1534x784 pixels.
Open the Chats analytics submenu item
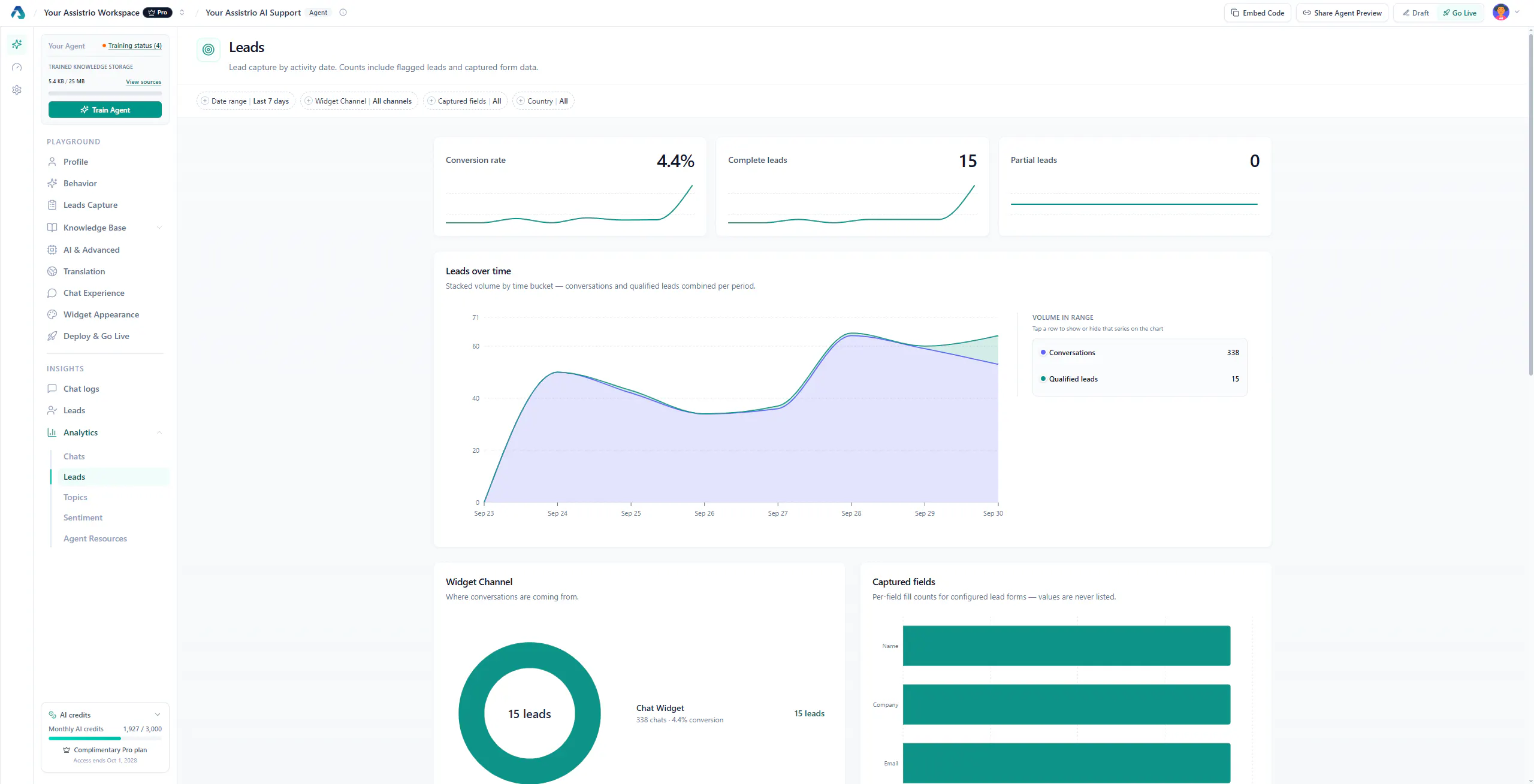(x=74, y=456)
